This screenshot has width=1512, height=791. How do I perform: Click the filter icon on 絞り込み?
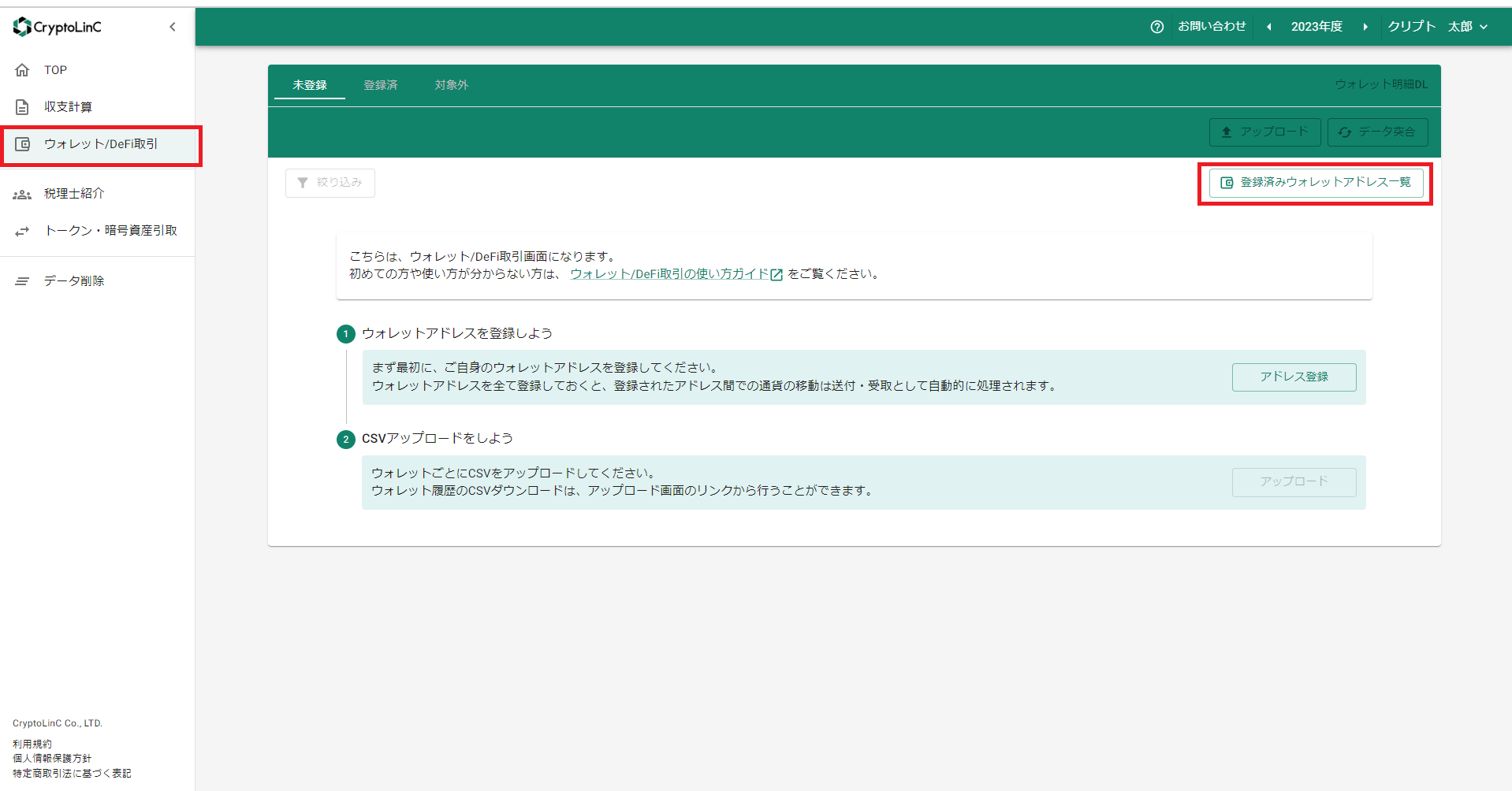pos(304,183)
